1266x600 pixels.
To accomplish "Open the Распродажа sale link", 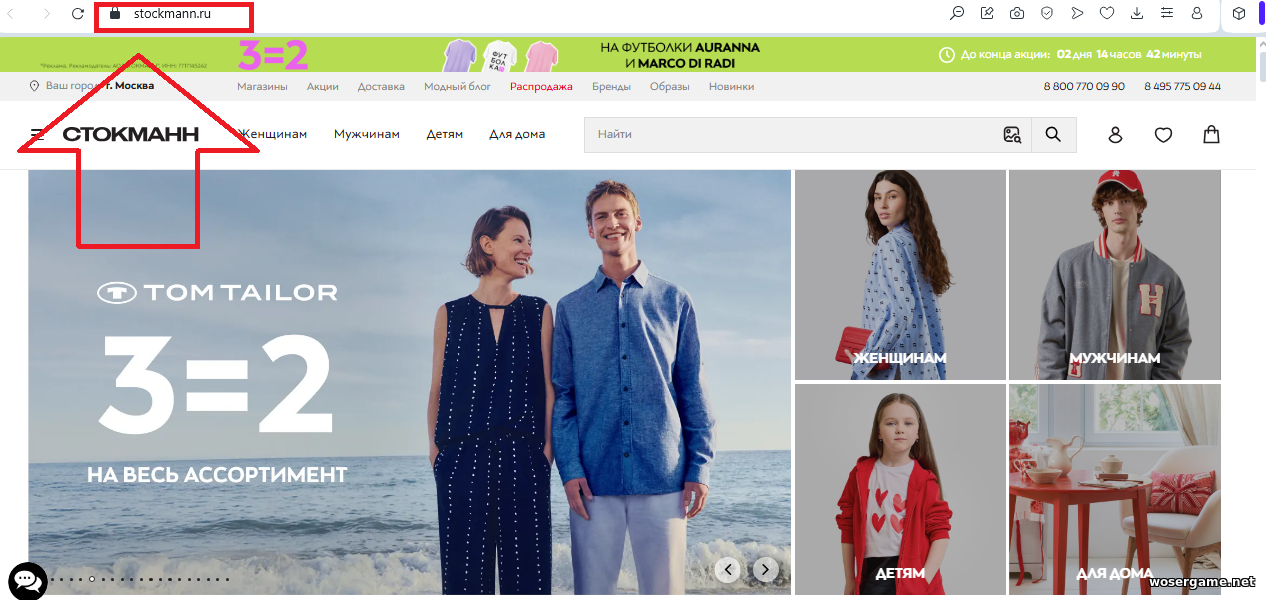I will (x=541, y=86).
